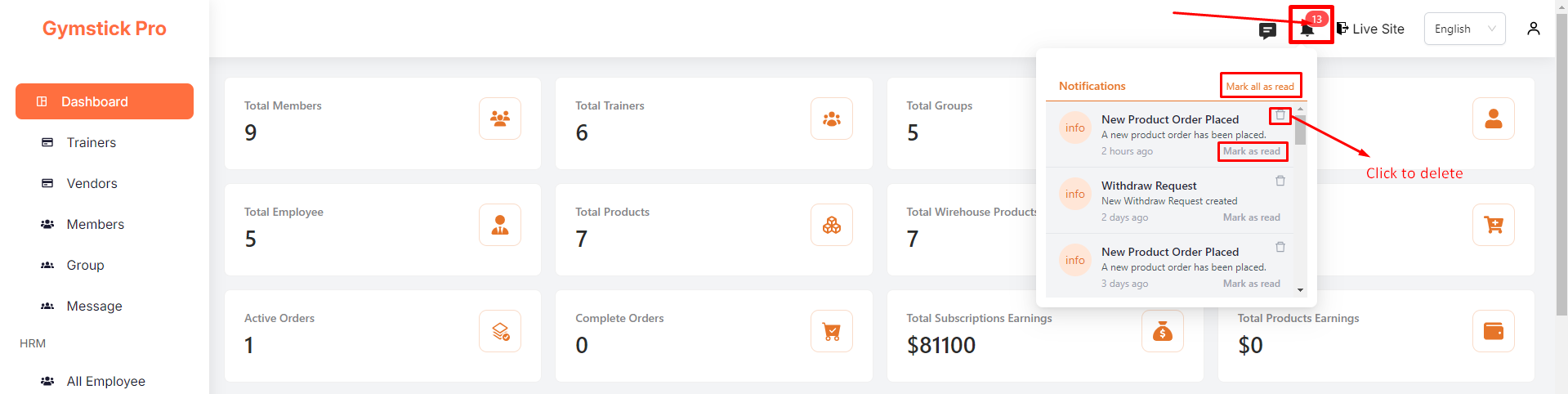Click the Total Products boxes icon

click(x=831, y=225)
